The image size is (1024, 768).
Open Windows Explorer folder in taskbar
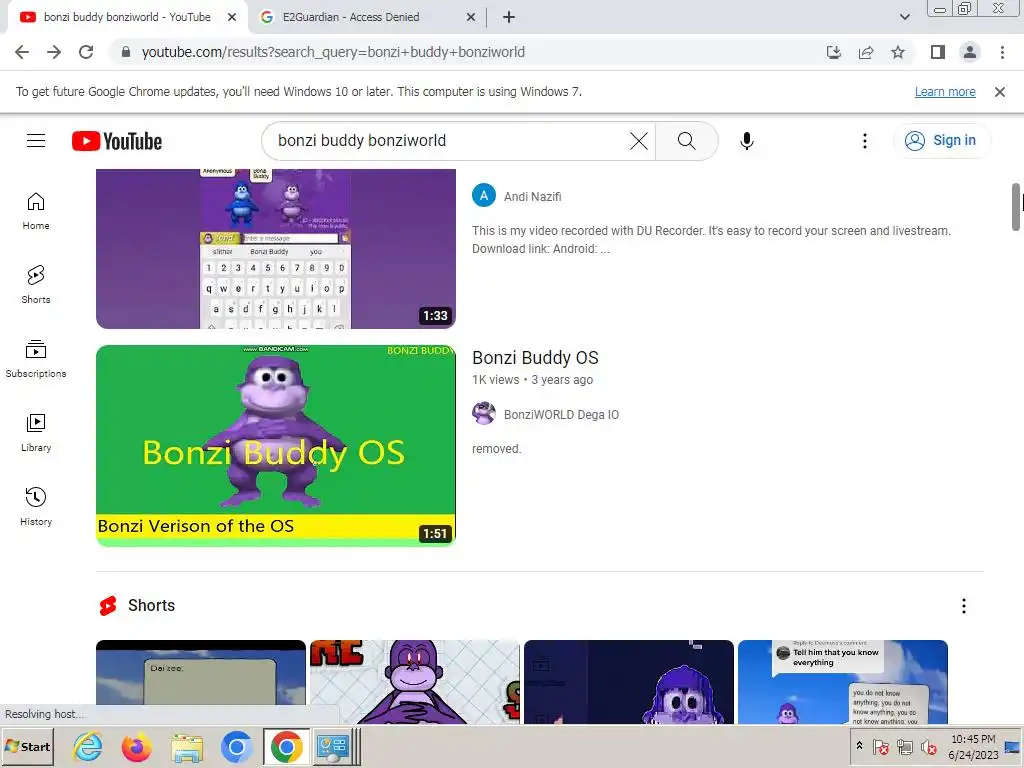(x=187, y=746)
